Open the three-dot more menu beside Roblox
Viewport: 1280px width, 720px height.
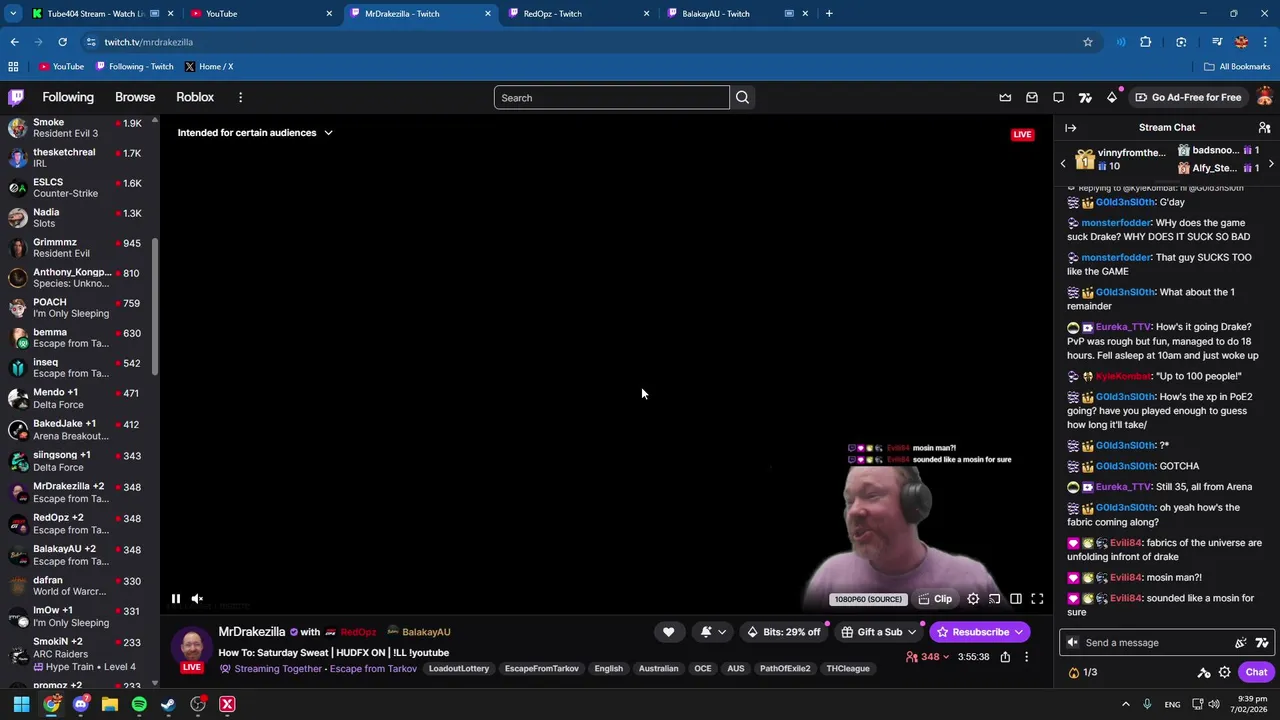click(x=240, y=97)
